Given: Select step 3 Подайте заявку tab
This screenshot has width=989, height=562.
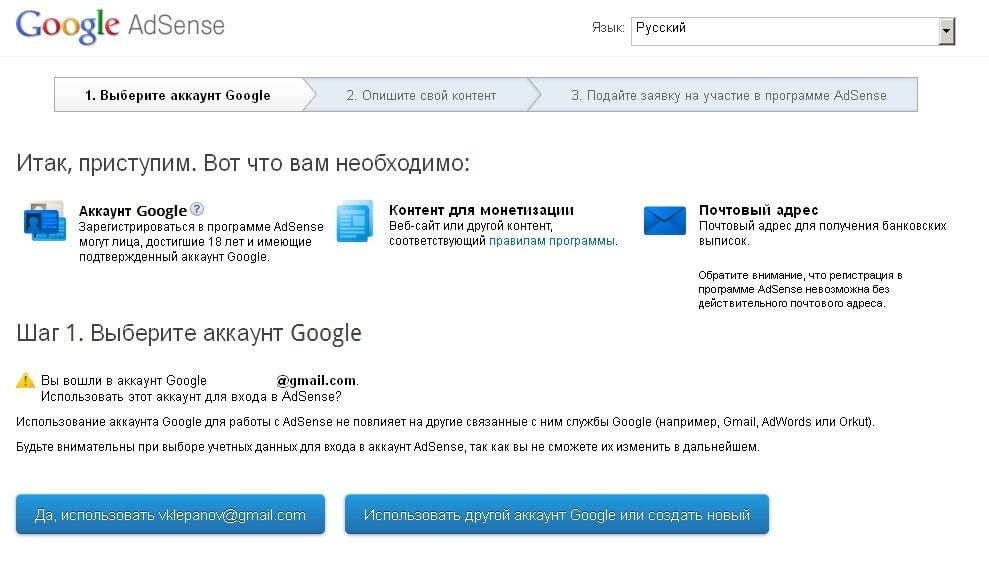Looking at the screenshot, I should pyautogui.click(x=728, y=96).
